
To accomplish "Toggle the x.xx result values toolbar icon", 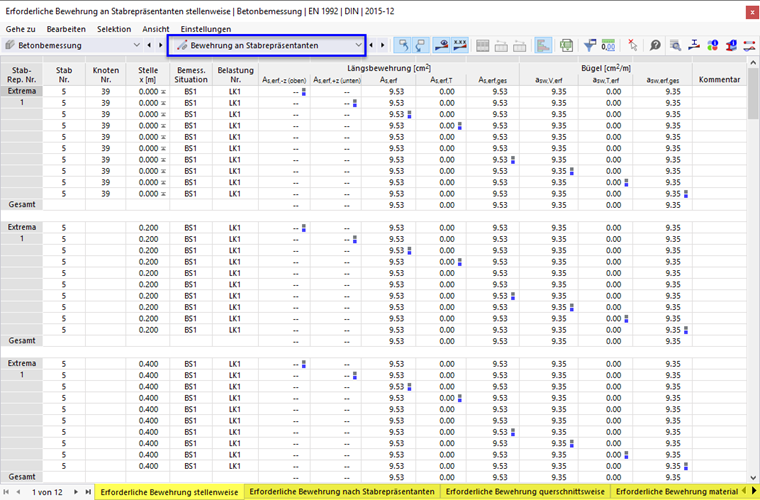I will click(459, 45).
